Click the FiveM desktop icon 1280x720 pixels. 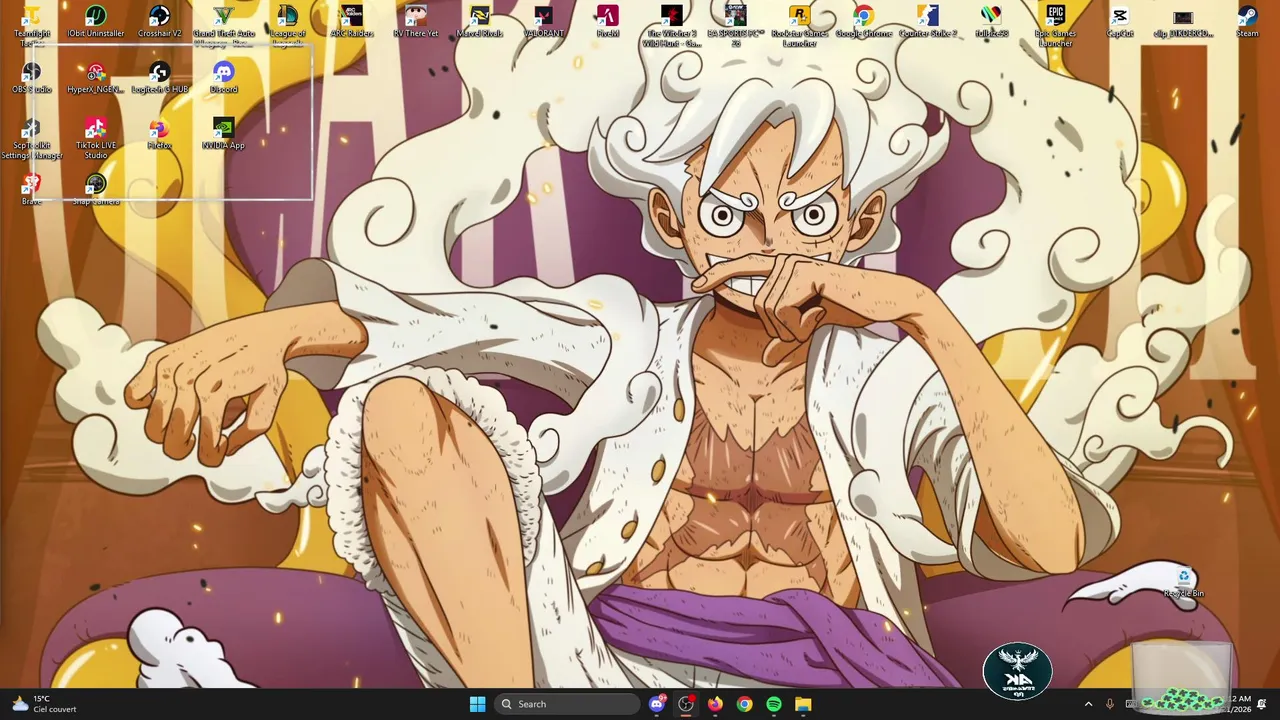click(608, 22)
